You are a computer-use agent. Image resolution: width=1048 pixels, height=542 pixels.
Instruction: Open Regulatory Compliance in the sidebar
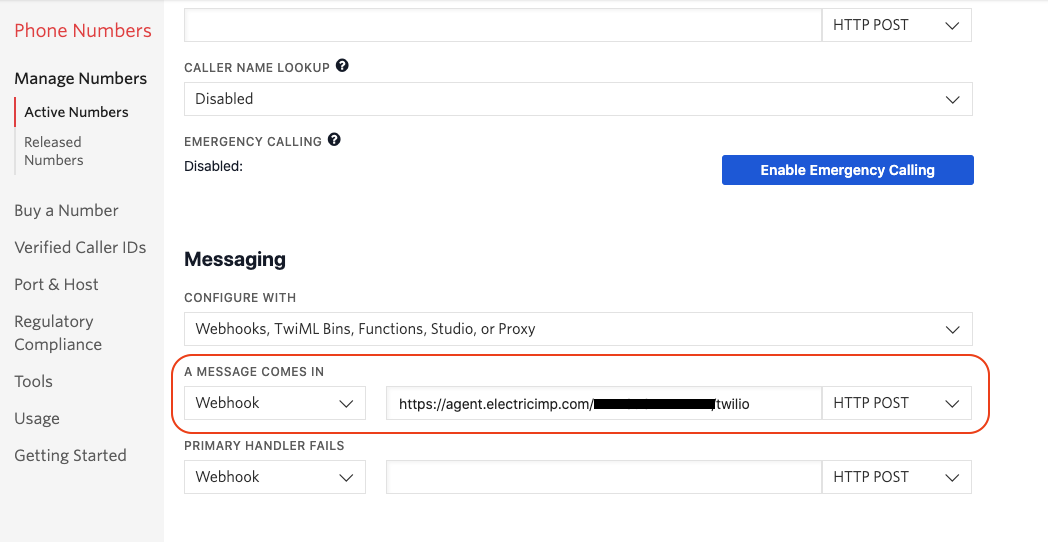(x=58, y=333)
